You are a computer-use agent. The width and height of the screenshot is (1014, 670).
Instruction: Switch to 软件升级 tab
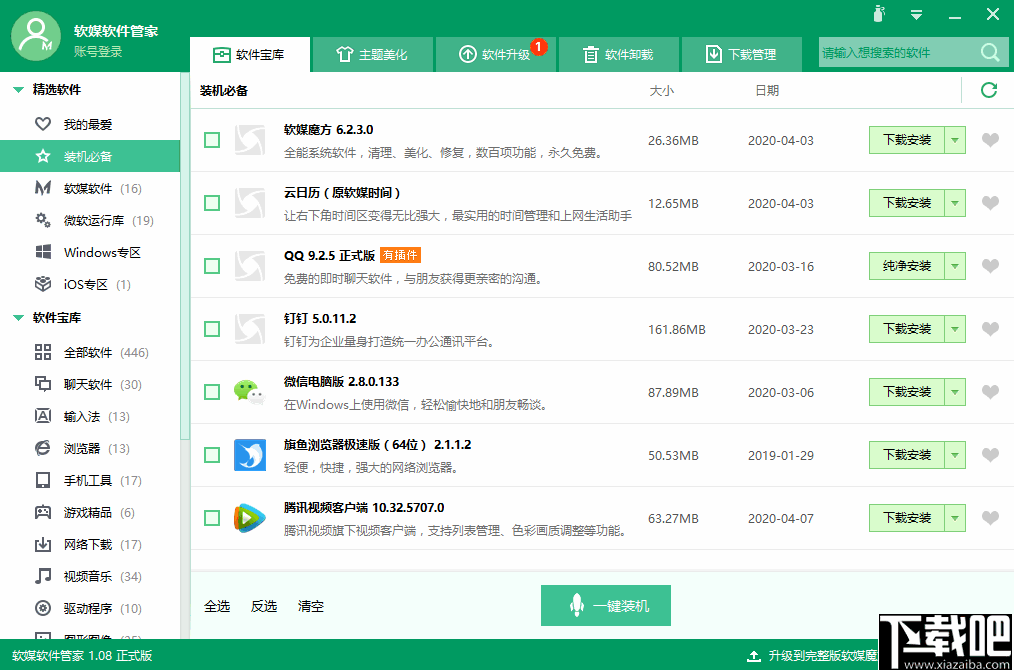(x=495, y=54)
